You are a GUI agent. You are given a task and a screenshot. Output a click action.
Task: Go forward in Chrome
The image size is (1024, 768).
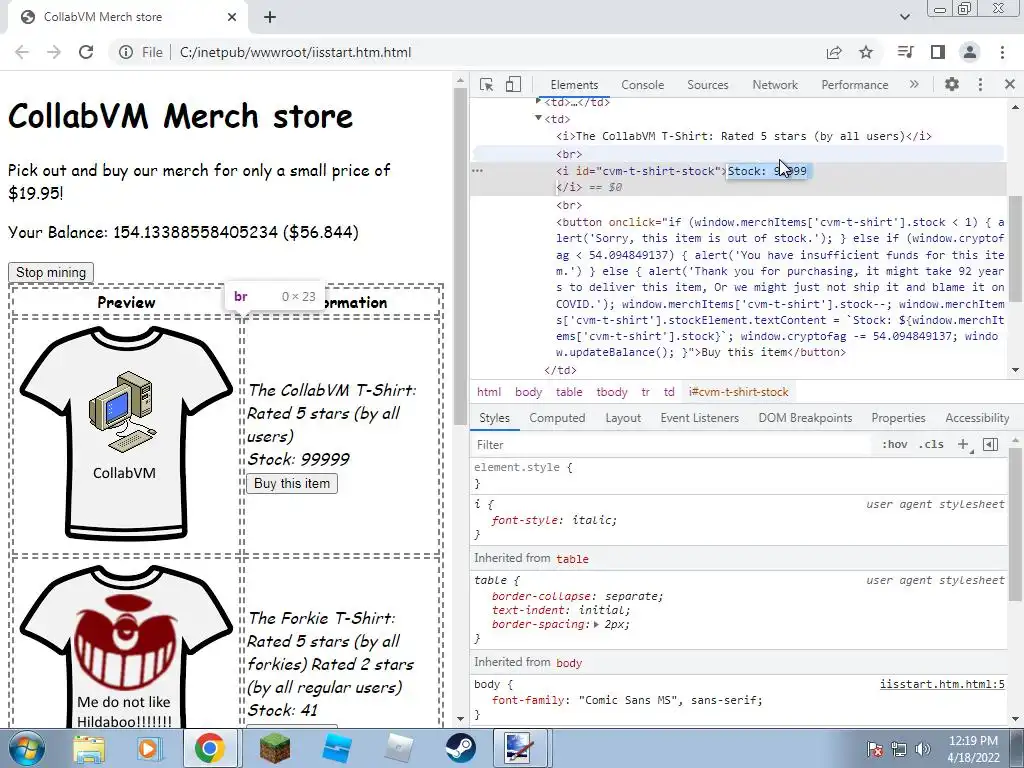coord(54,52)
